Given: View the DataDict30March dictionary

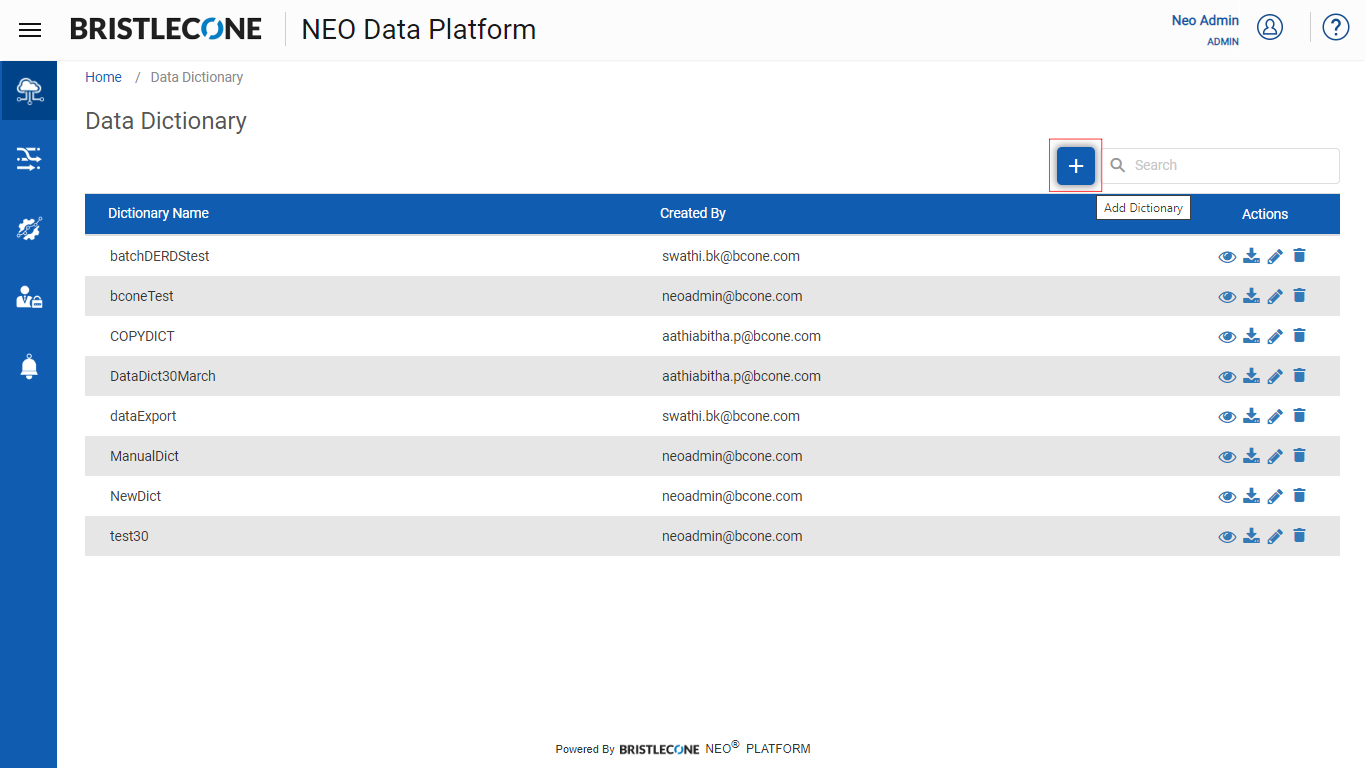Looking at the screenshot, I should coord(1227,377).
